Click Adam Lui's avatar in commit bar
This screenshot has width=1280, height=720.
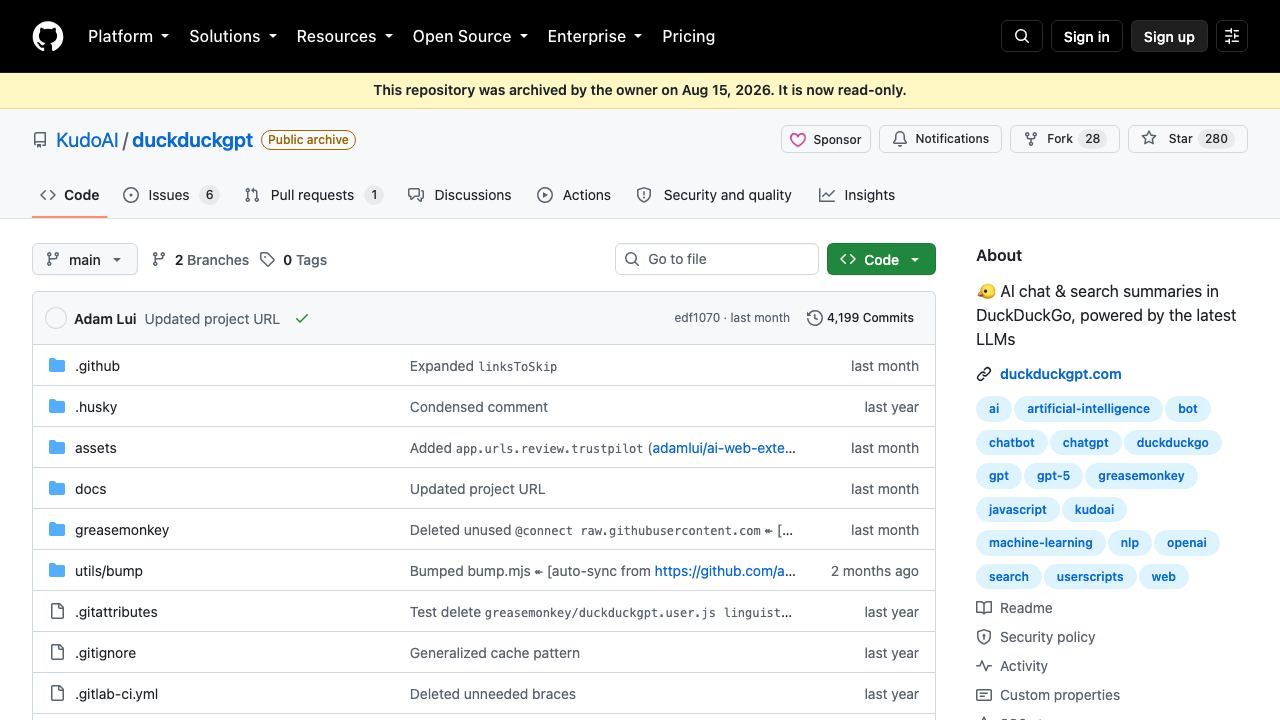point(56,318)
